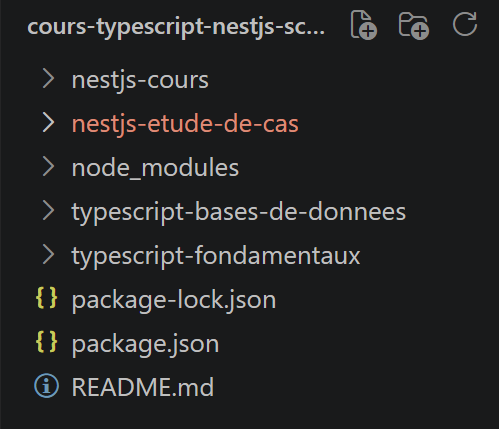The height and width of the screenshot is (429, 499).
Task: Open the README.md file
Action: (x=143, y=387)
